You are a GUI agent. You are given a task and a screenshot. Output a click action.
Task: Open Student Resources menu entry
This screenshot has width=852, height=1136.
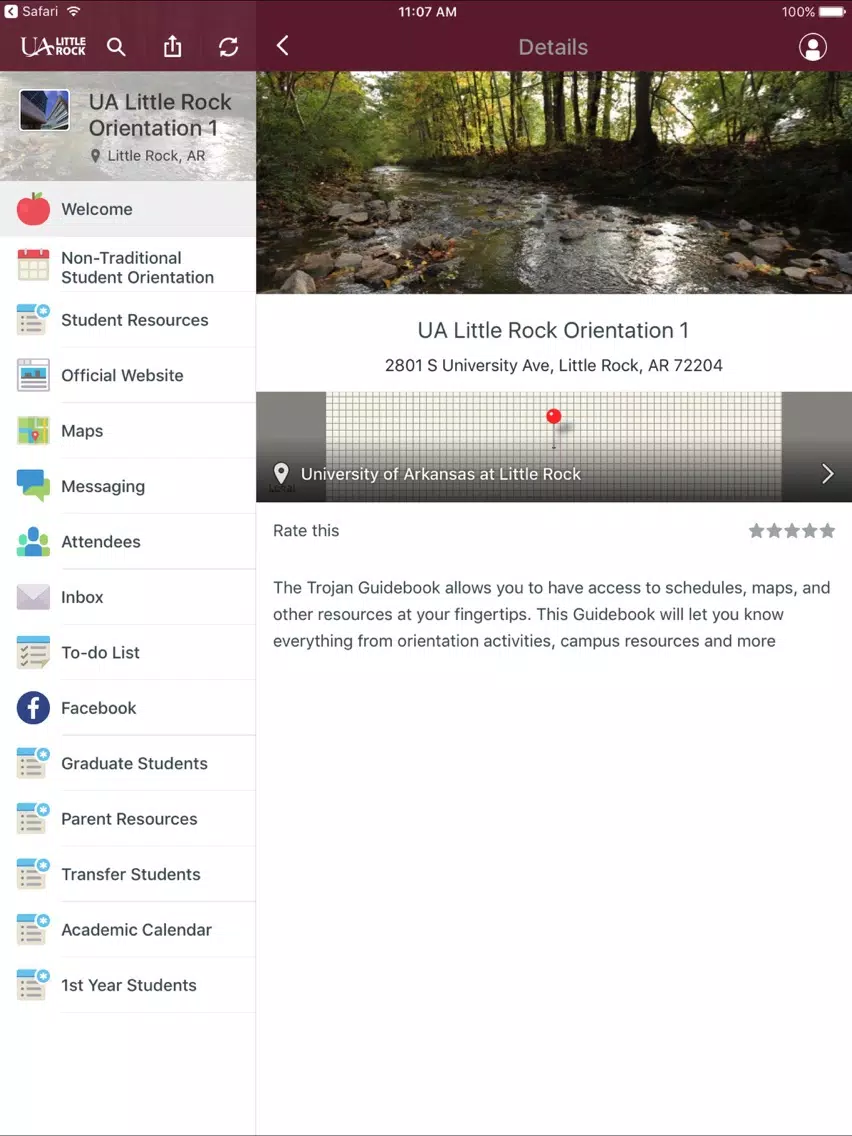tap(128, 320)
